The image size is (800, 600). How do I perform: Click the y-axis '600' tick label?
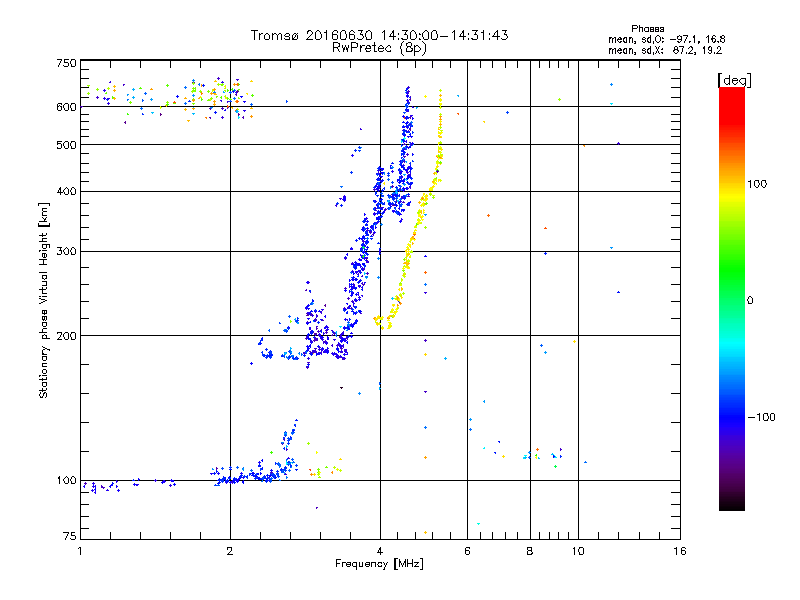[66, 107]
